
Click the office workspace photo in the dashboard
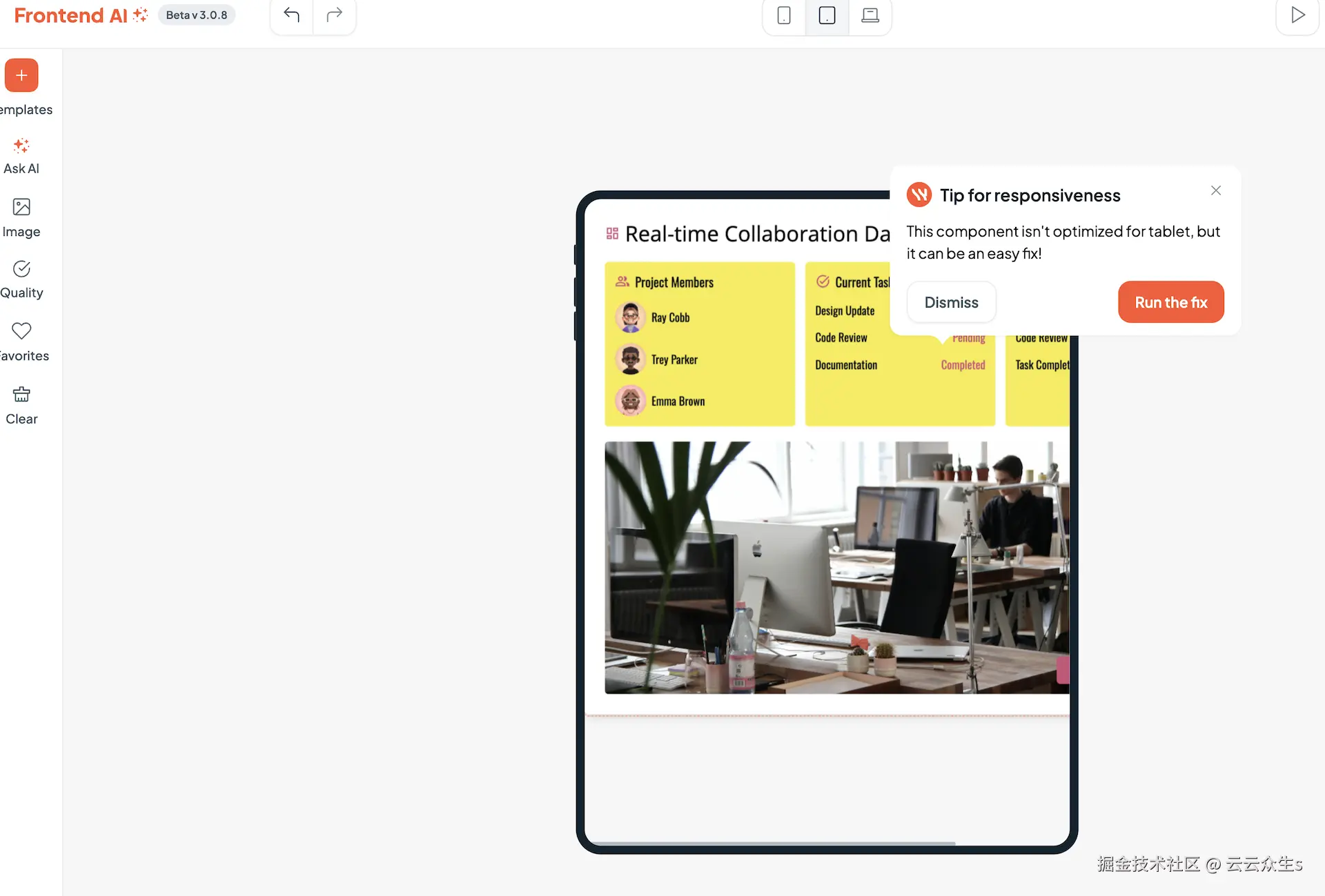835,567
